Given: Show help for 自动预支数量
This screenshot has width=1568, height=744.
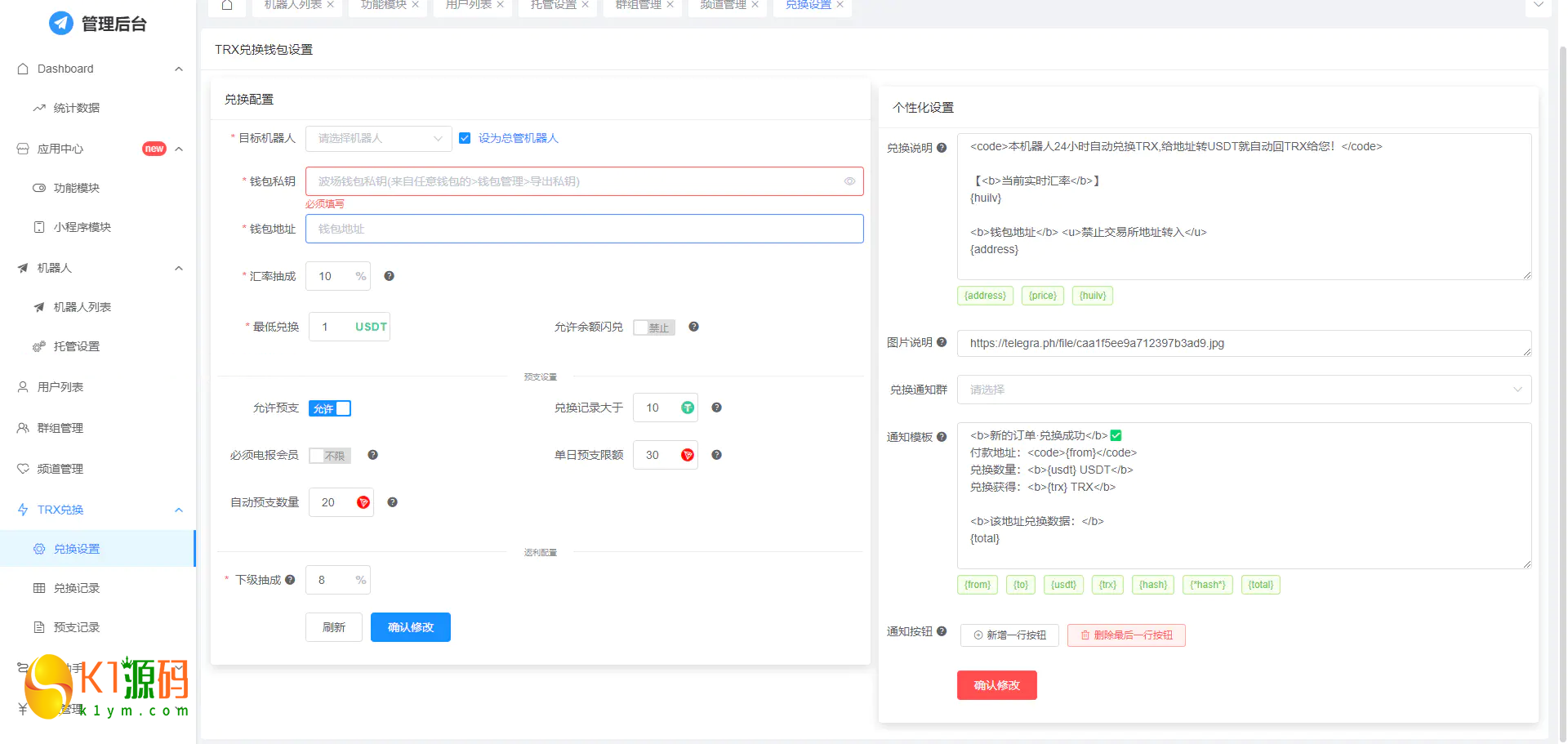Looking at the screenshot, I should point(392,502).
